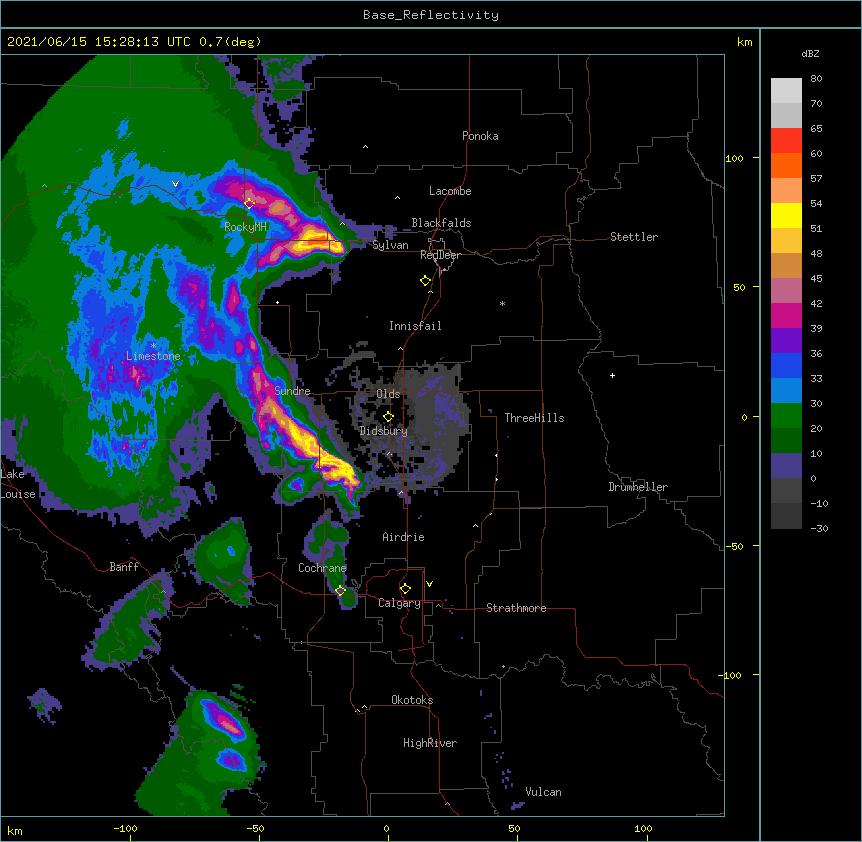Click the Innisfail city label
The image size is (862, 842).
tap(415, 326)
